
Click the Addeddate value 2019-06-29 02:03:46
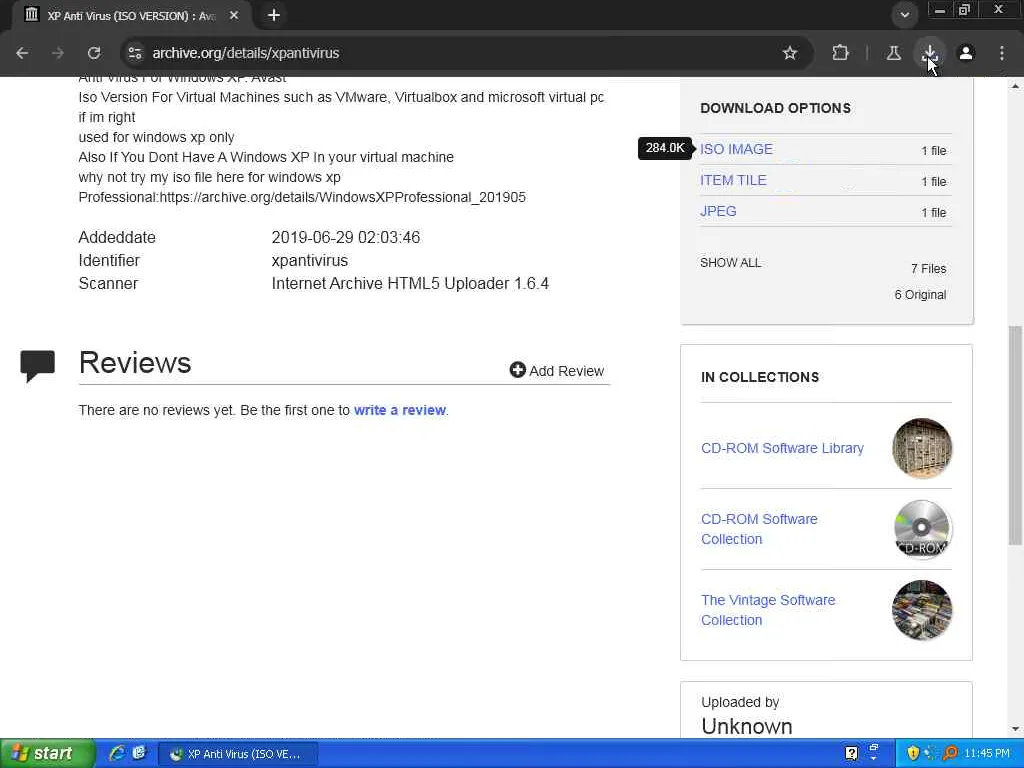coord(345,237)
